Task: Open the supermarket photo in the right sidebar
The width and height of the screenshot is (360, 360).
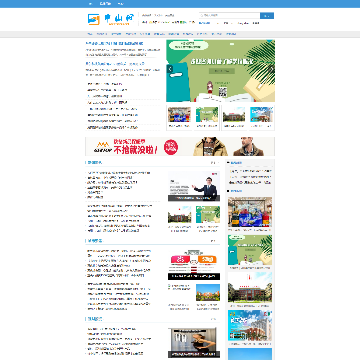Action: click(x=250, y=212)
